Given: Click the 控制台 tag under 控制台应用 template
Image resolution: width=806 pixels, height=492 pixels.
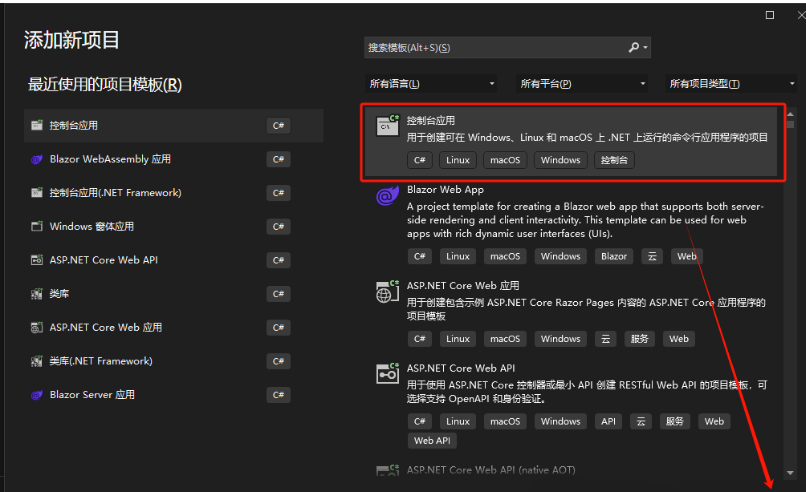Looking at the screenshot, I should [x=614, y=160].
